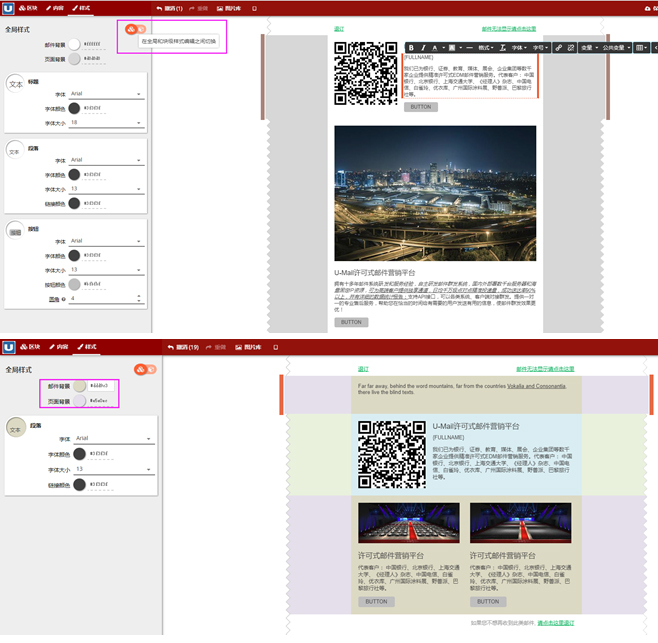Click undo 撤销 (1) in top toolbar
658x643 pixels.
[x=170, y=8]
